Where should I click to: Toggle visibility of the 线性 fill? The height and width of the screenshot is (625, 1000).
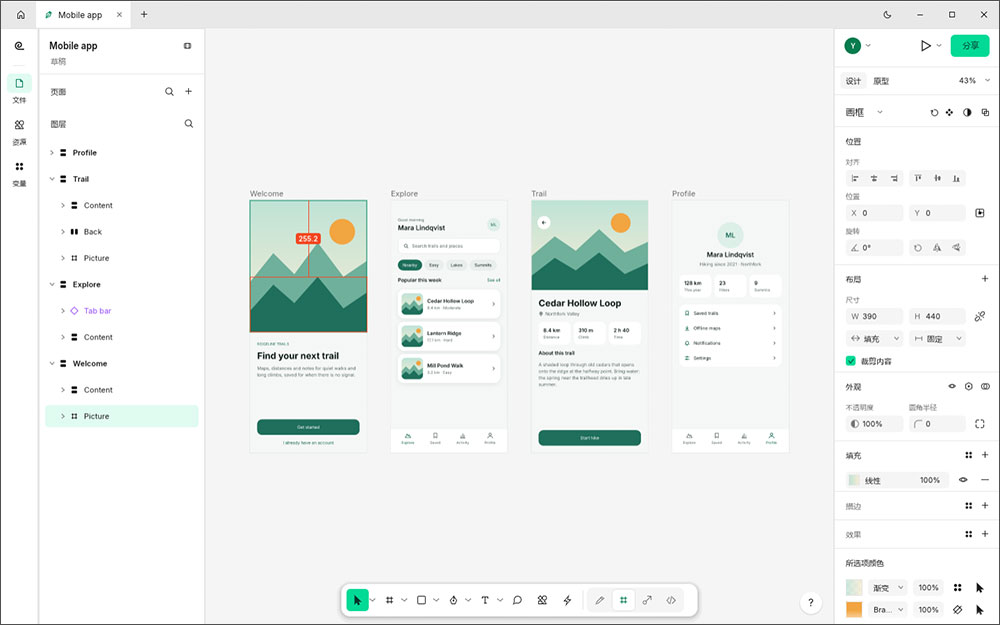[x=963, y=480]
